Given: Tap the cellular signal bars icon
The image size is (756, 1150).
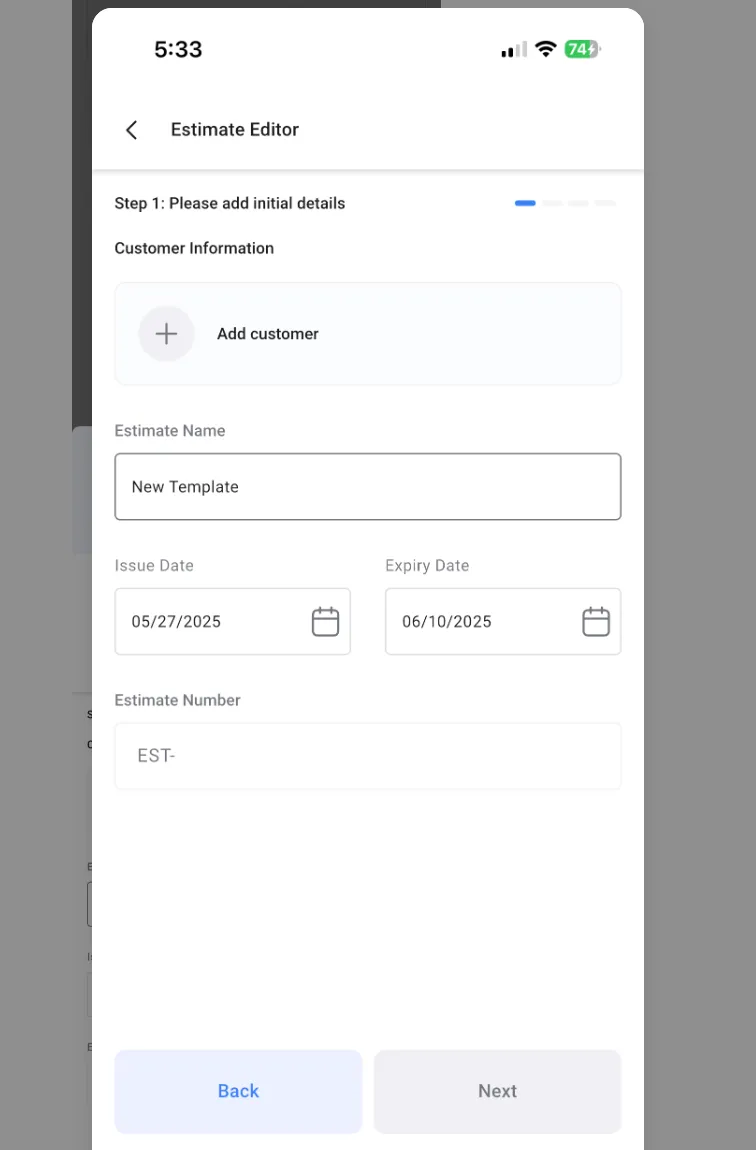Looking at the screenshot, I should (x=514, y=50).
